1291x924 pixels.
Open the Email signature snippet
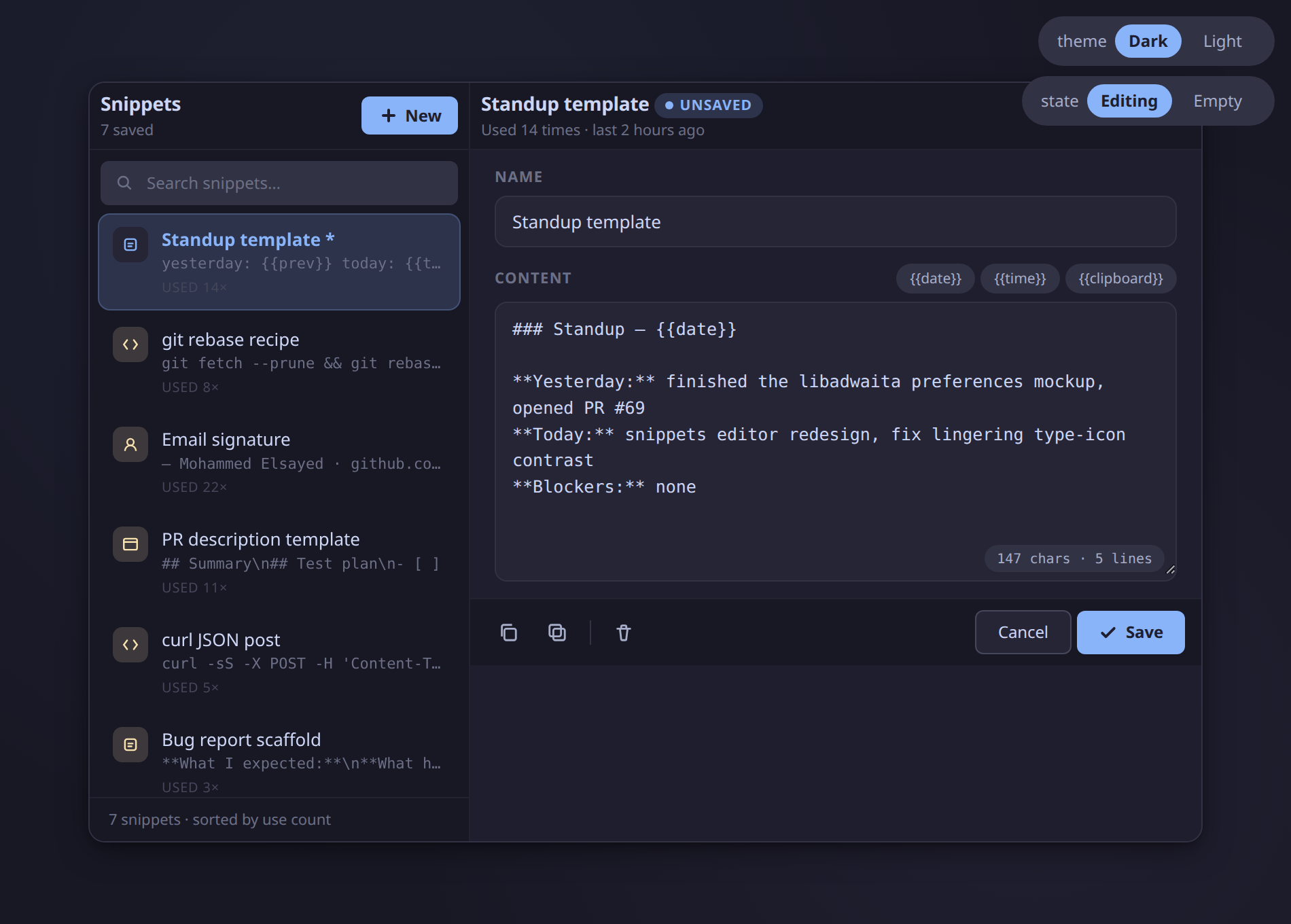[279, 462]
